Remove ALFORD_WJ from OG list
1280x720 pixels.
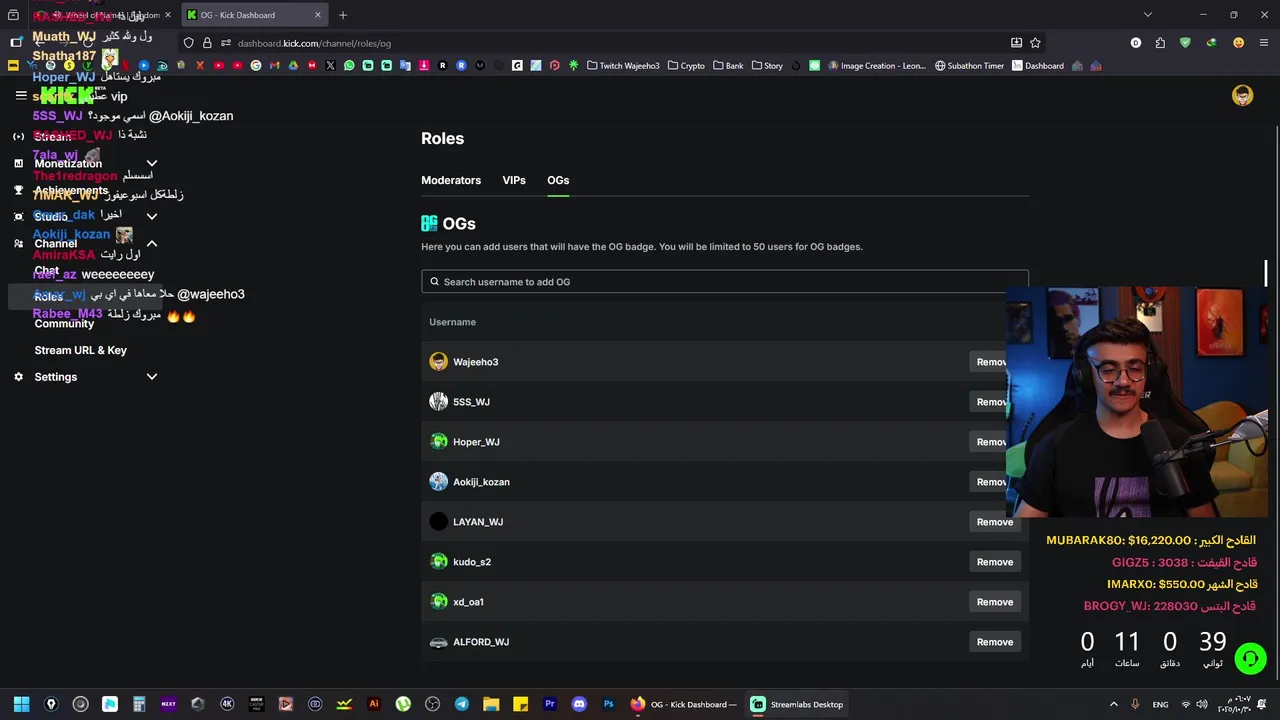995,642
